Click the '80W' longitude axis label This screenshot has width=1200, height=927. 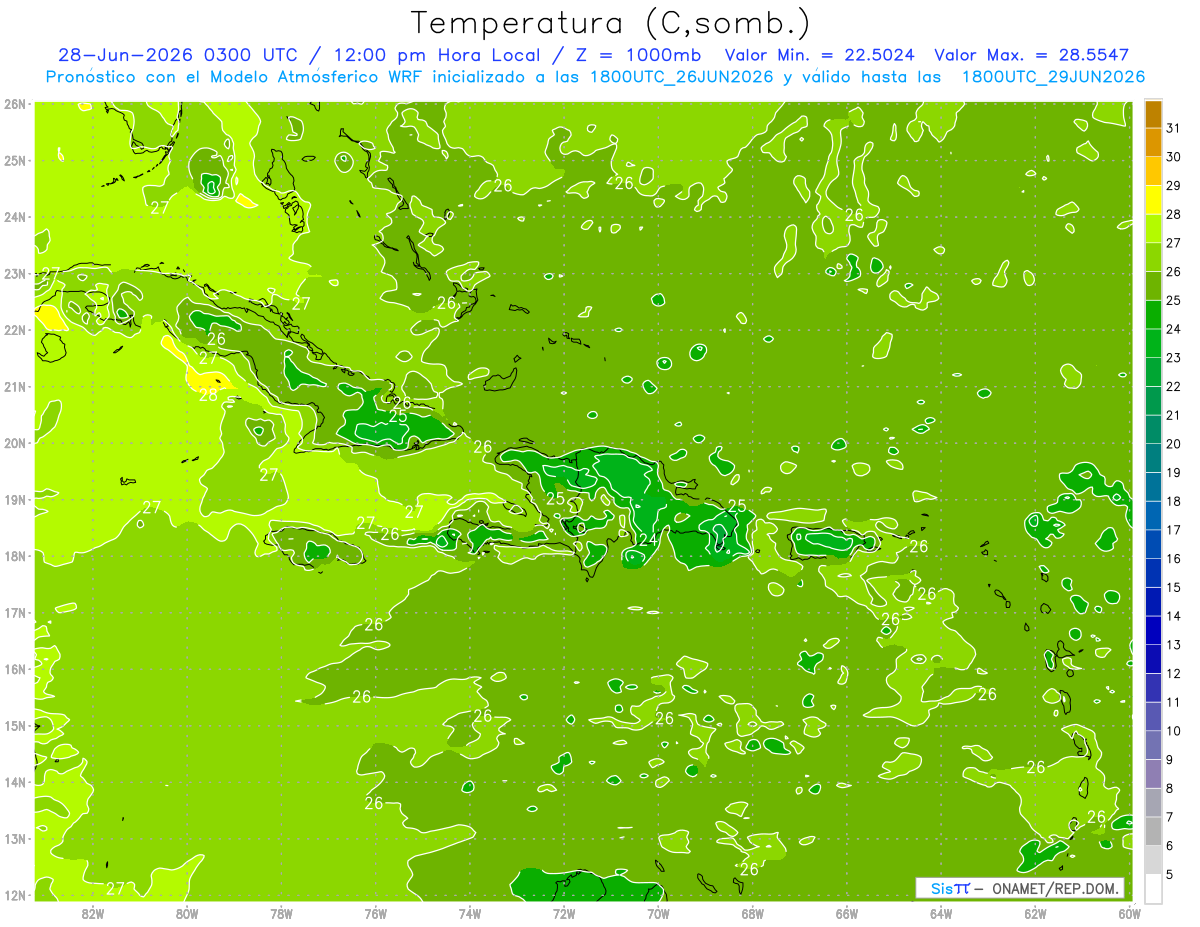pos(187,912)
